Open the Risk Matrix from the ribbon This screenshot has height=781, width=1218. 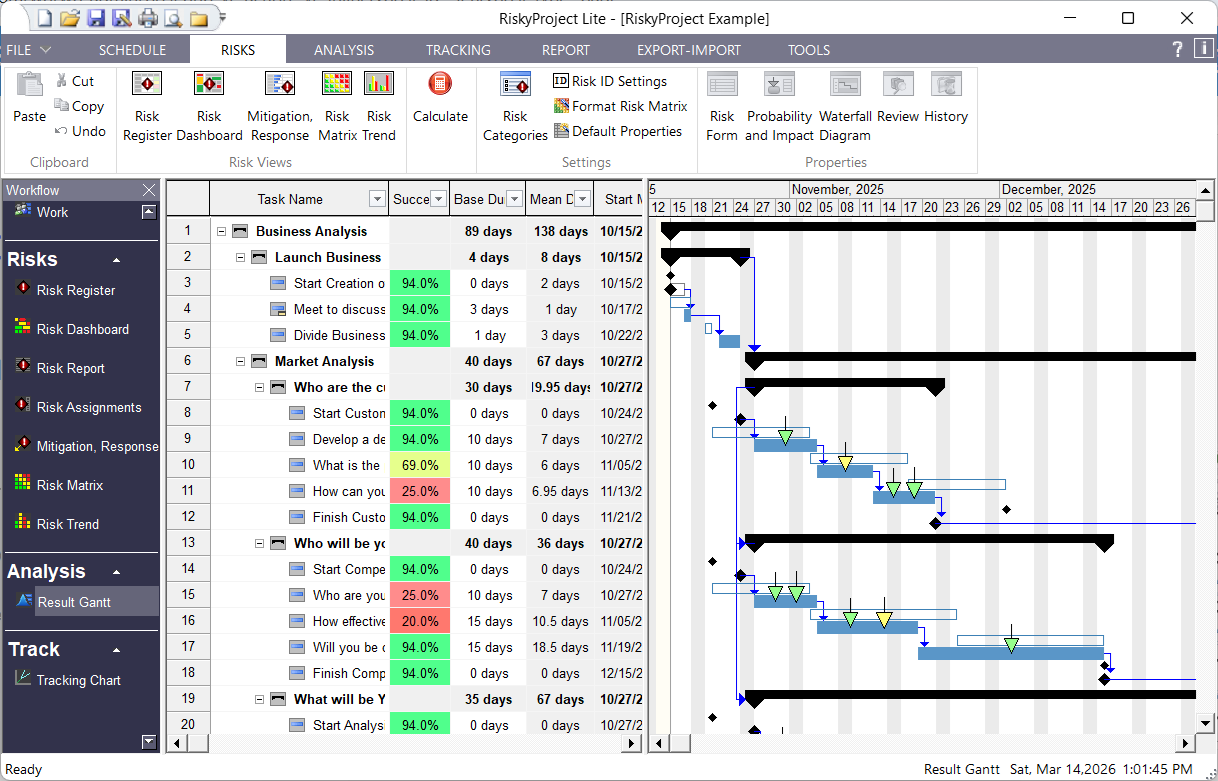pyautogui.click(x=337, y=104)
